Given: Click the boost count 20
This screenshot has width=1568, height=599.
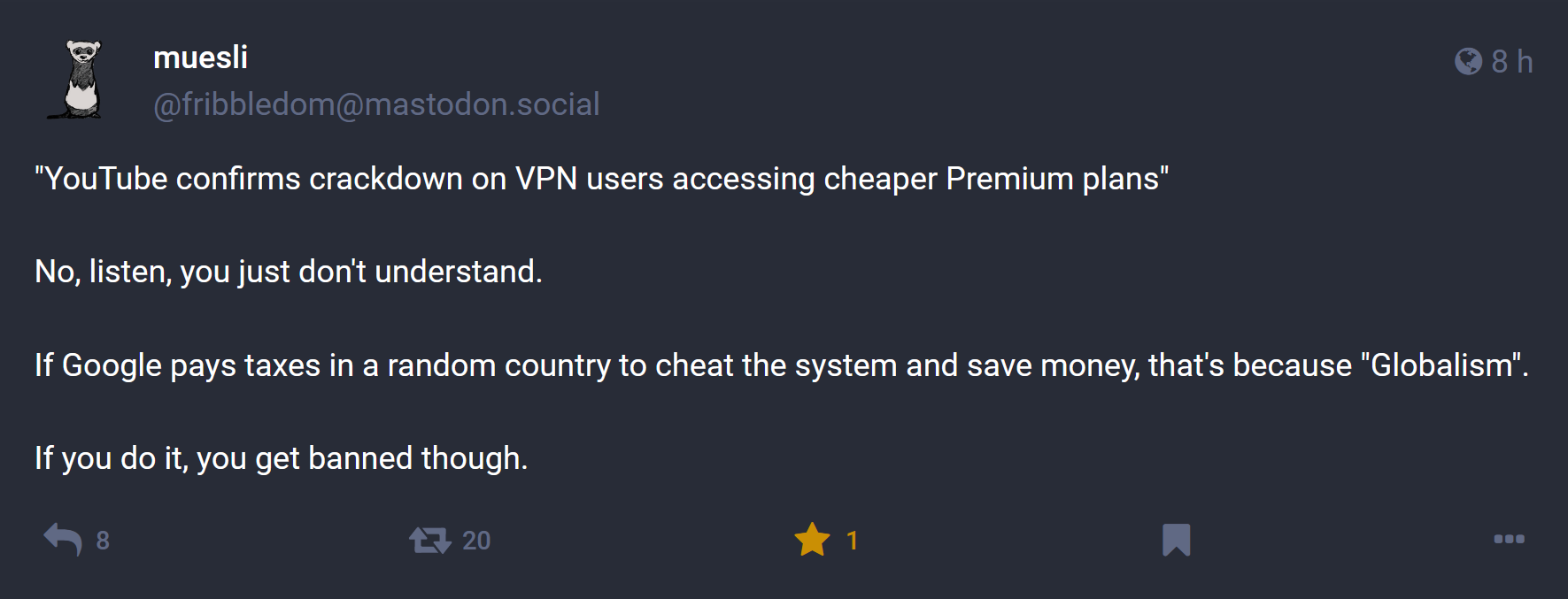Looking at the screenshot, I should point(476,541).
